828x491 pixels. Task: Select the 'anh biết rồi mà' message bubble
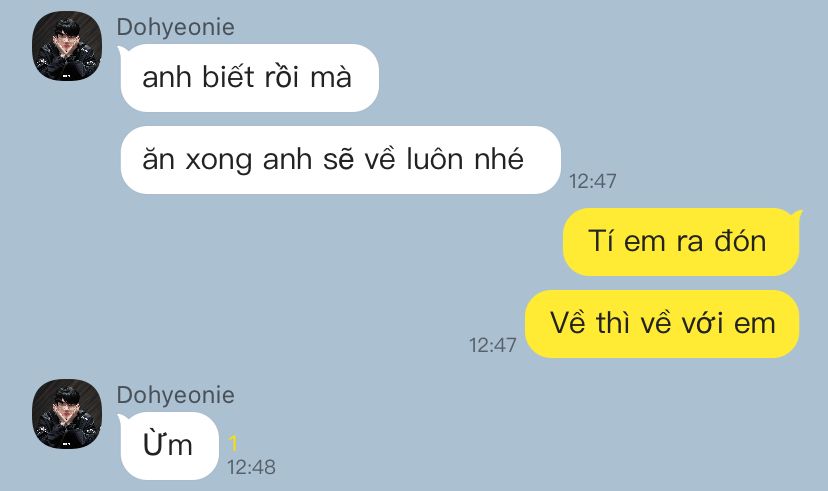[249, 78]
